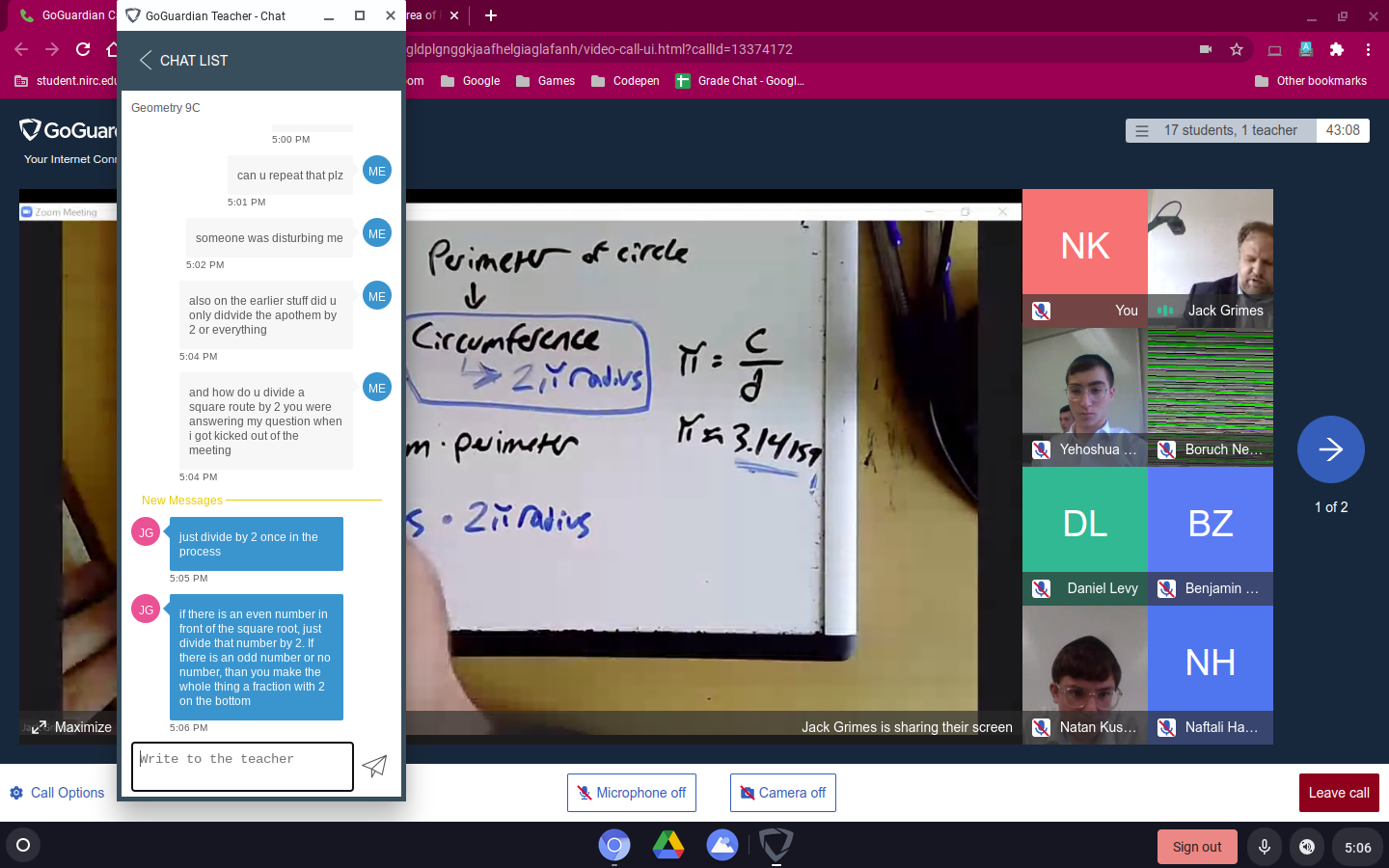The image size is (1389, 868).
Task: Go back to the chat list
Action: click(x=183, y=61)
